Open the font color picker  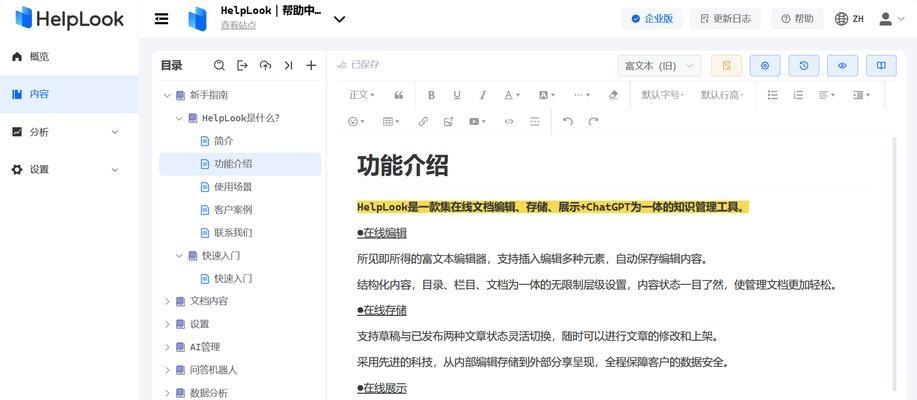click(512, 95)
